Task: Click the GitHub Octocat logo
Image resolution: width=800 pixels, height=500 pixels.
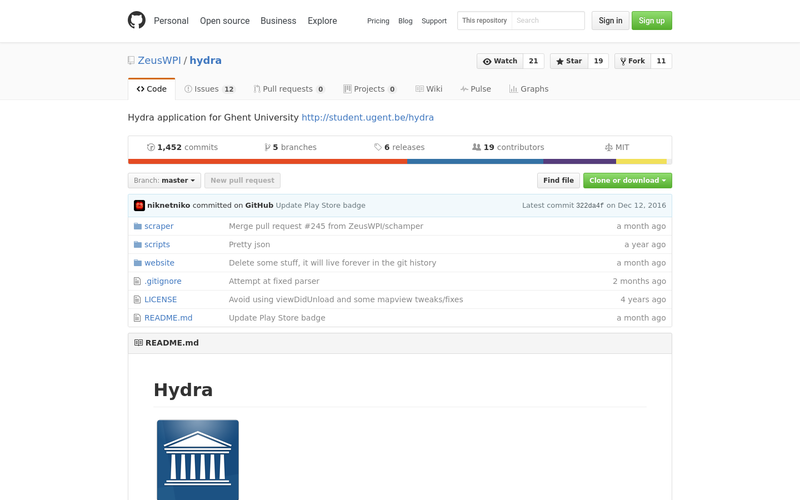Action: 137,20
